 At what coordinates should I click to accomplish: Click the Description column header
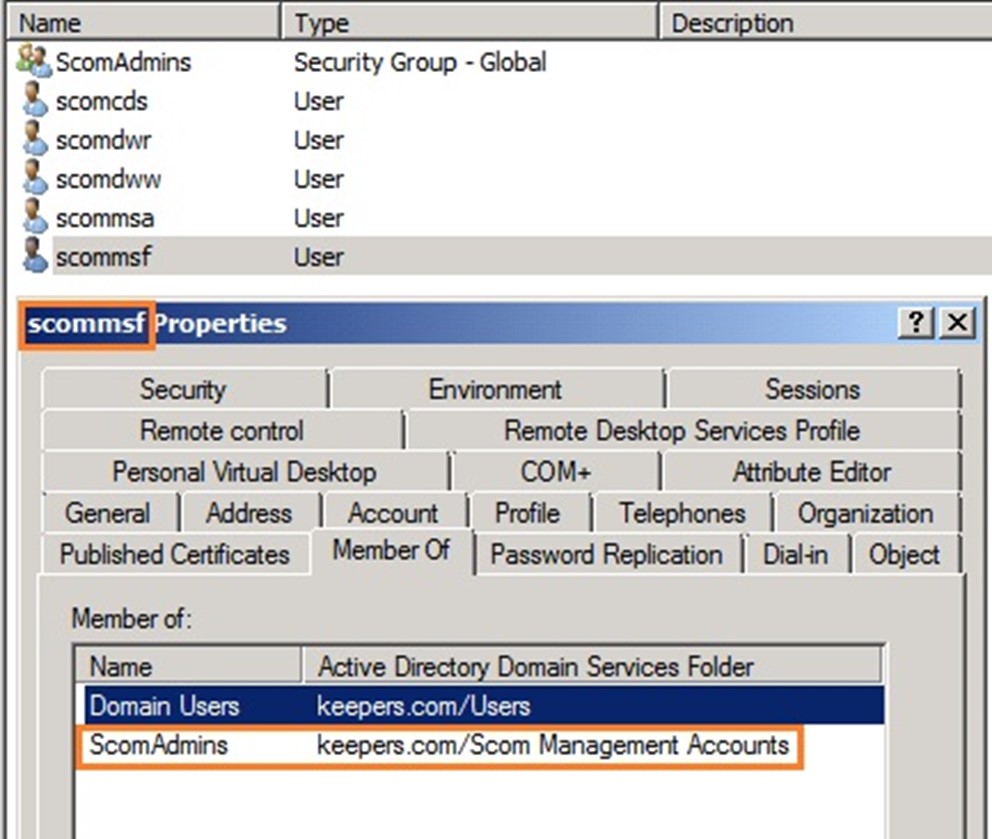(x=820, y=23)
